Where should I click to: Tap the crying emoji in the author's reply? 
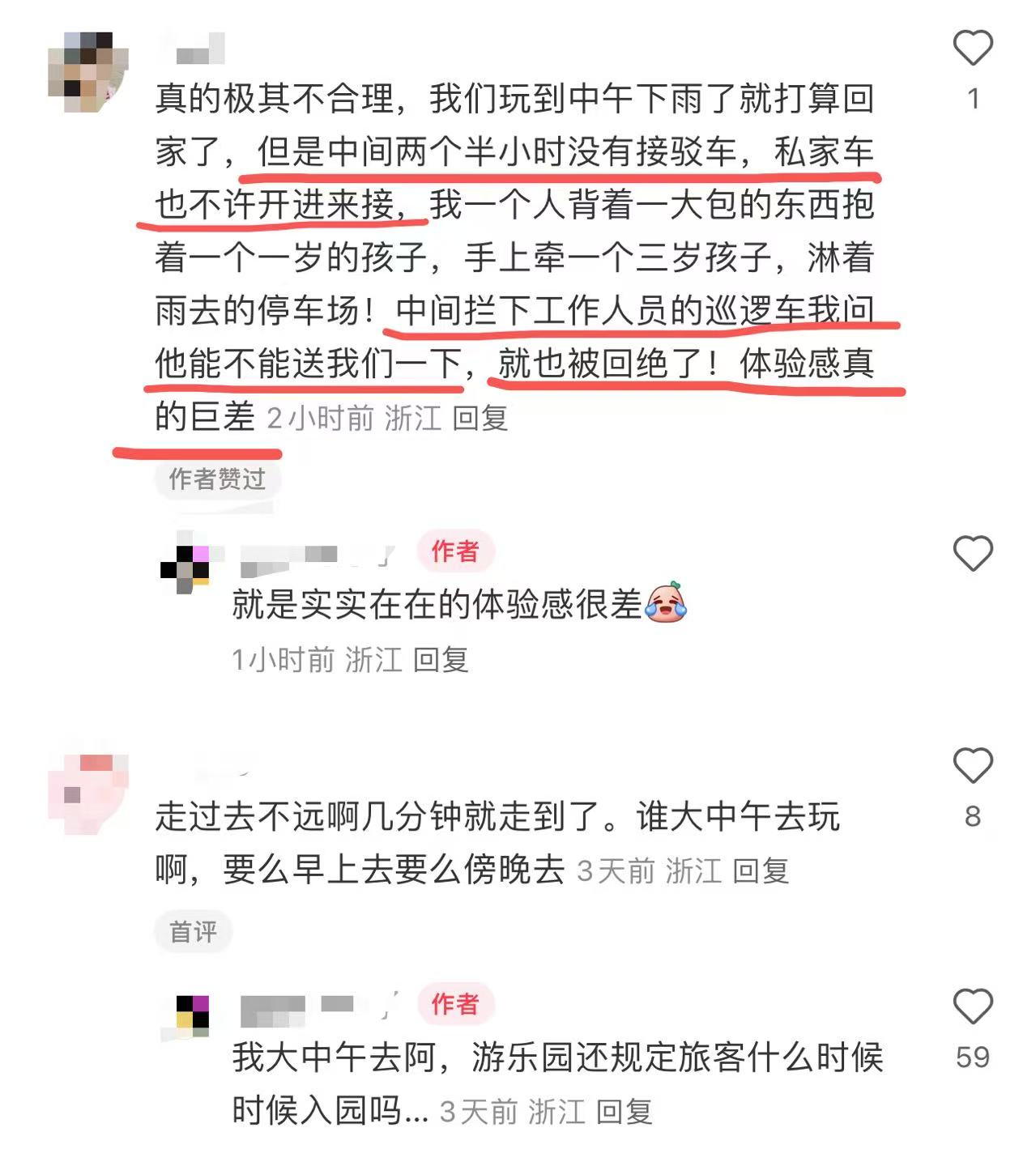(x=666, y=602)
